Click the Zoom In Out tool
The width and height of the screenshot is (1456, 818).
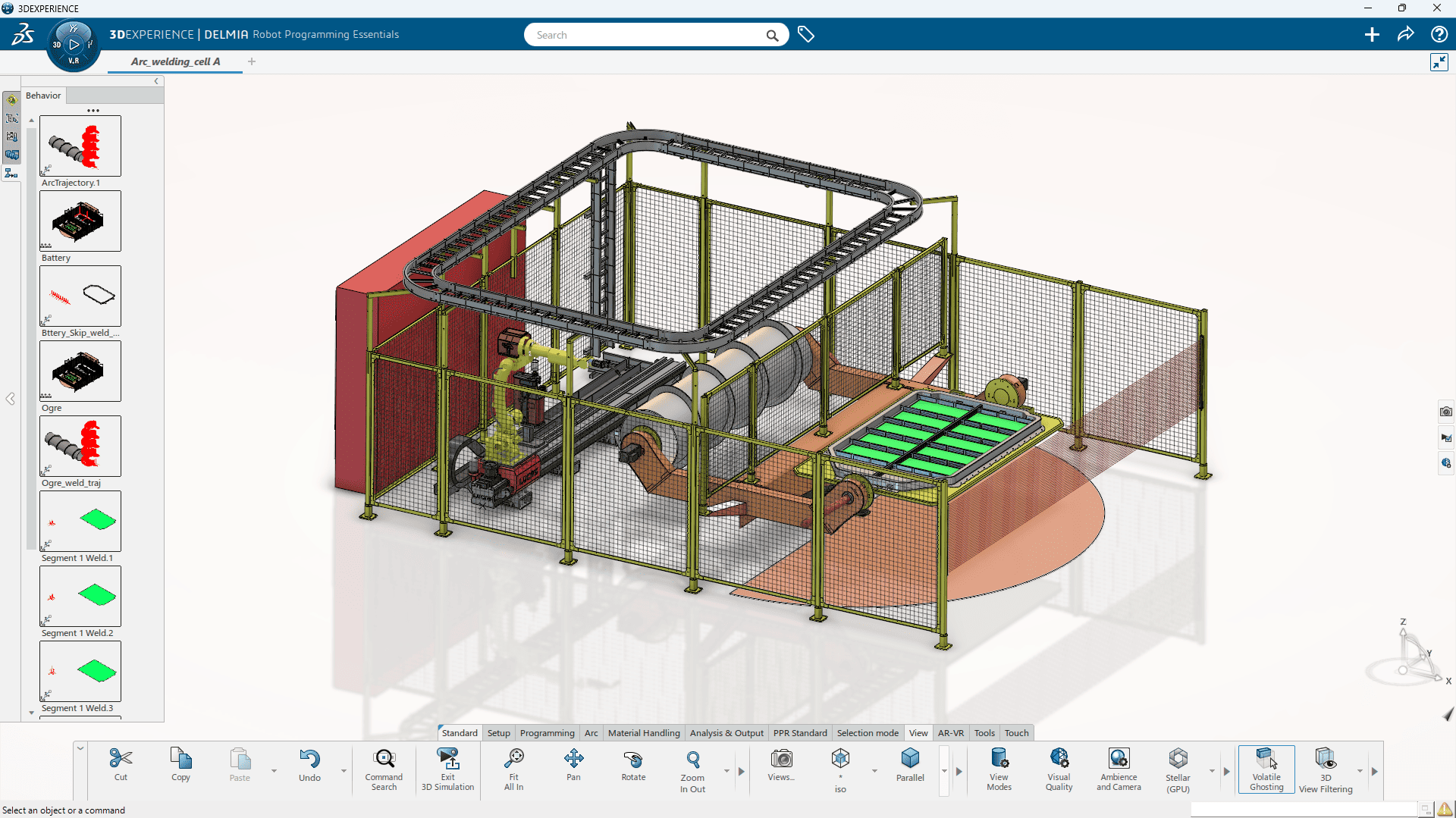[x=692, y=760]
